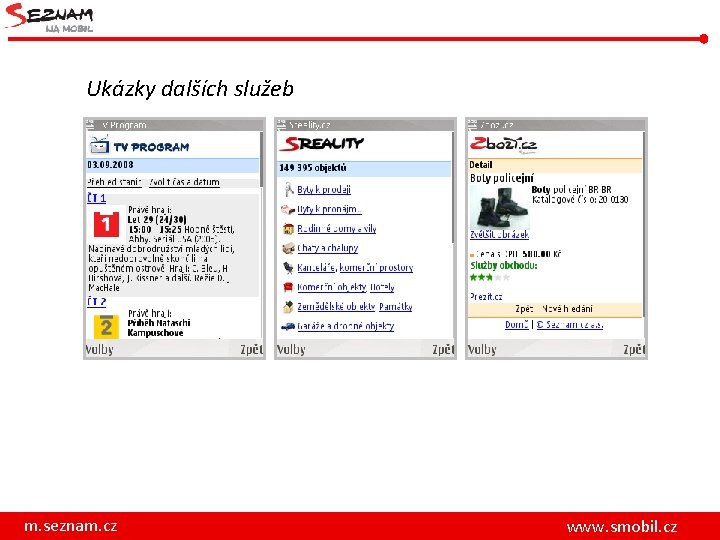Click the Příběh Nataschi Kampuschové title
The width and height of the screenshot is (720, 540).
(159, 328)
